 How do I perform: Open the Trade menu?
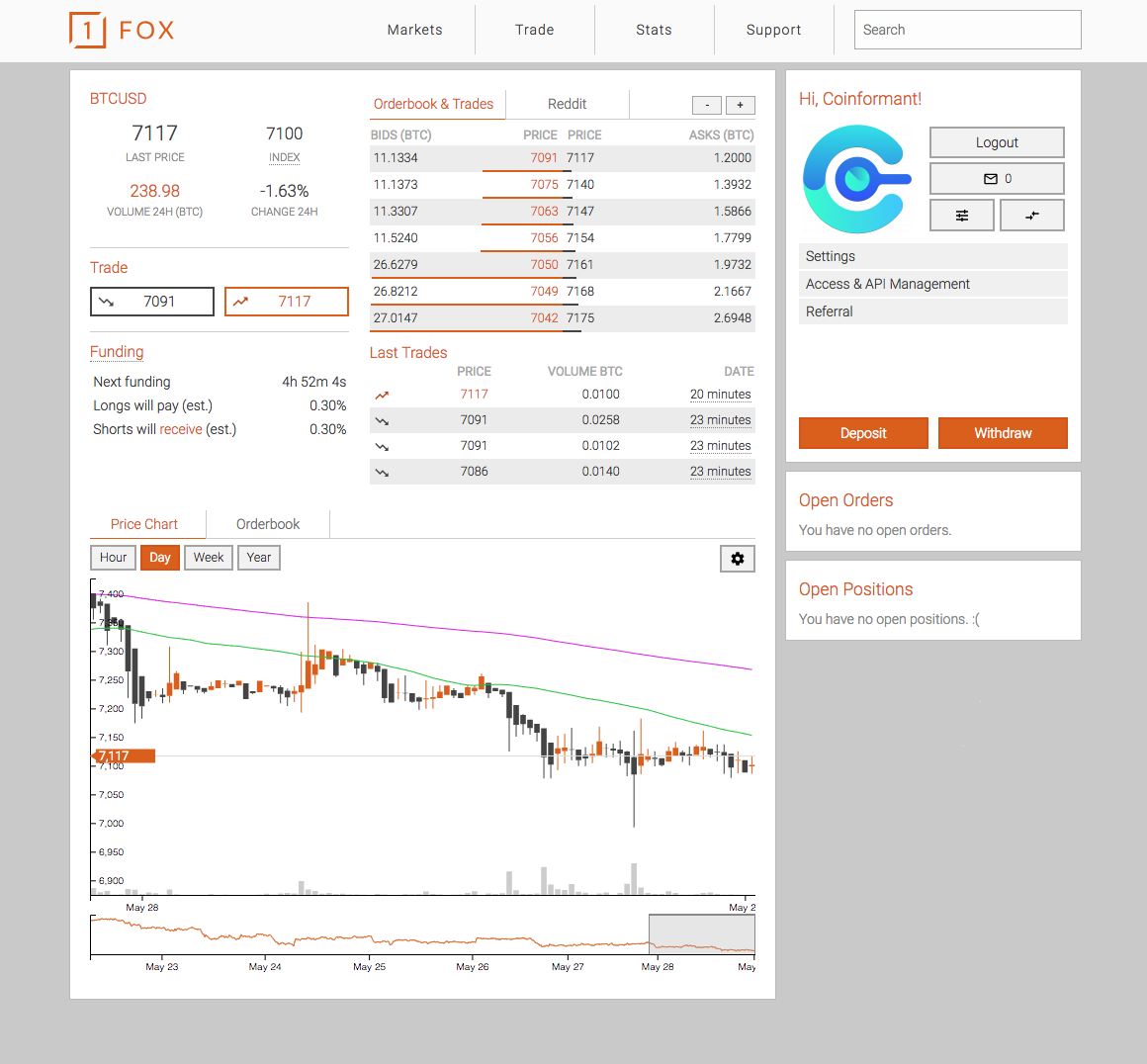535,30
